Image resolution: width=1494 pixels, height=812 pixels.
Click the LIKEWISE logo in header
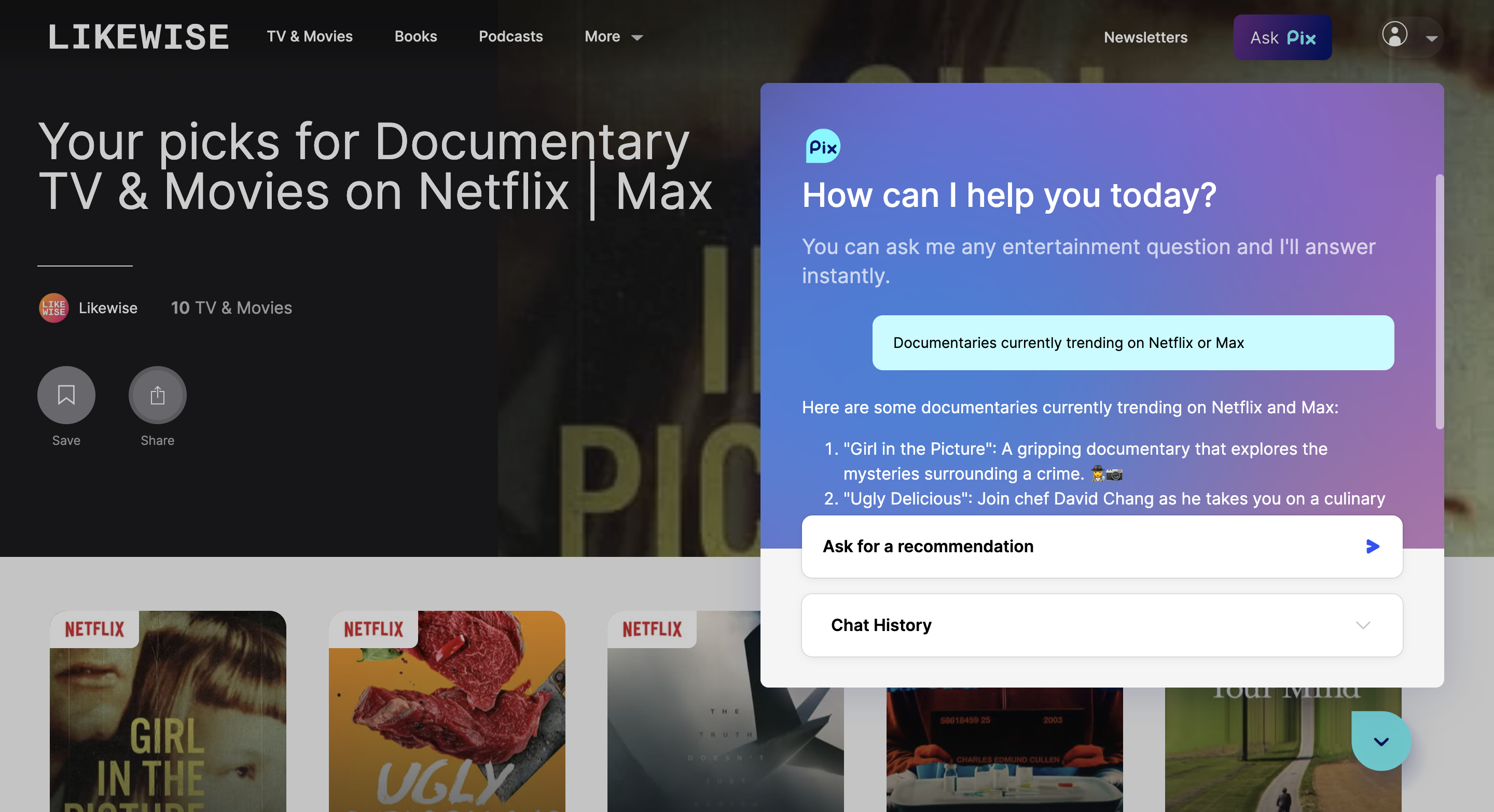tap(138, 37)
